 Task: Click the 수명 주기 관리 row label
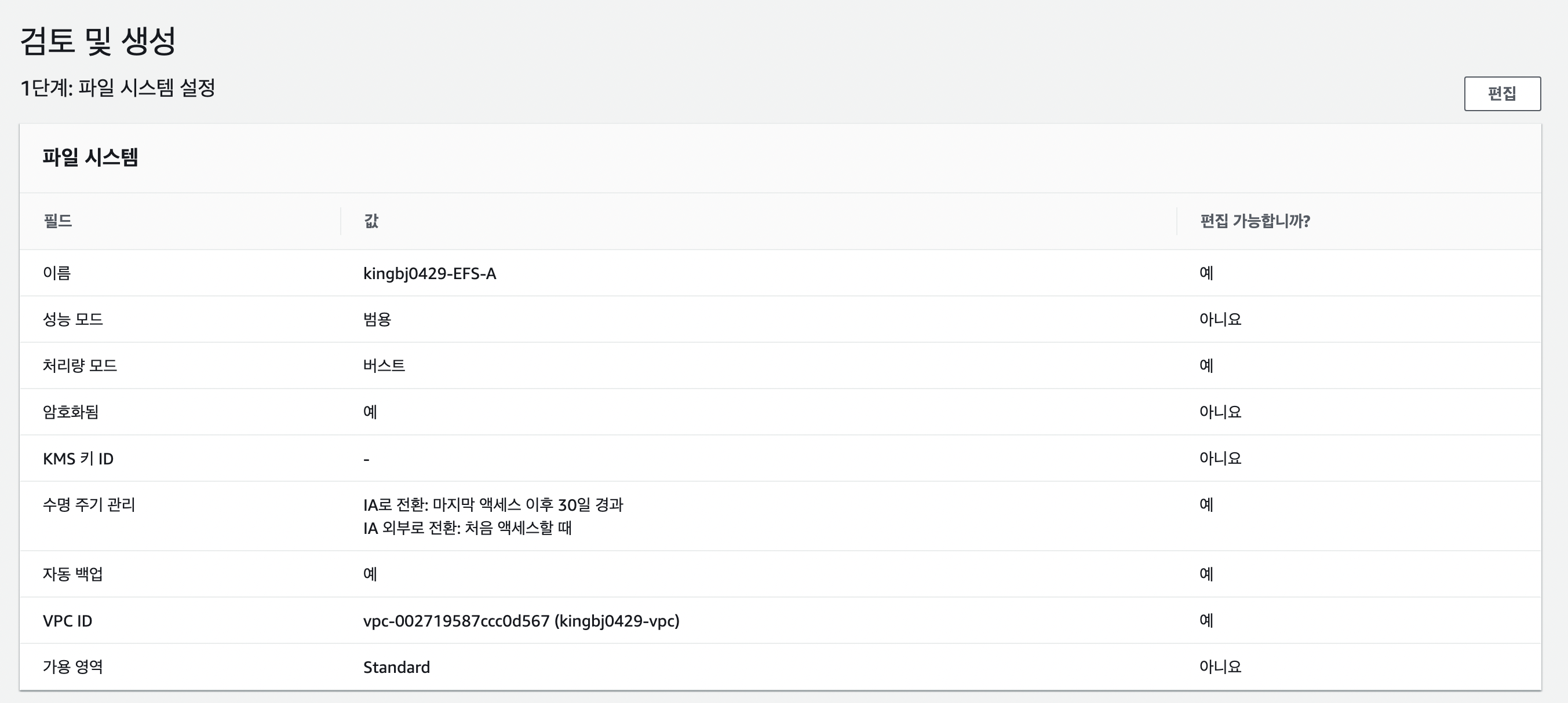[89, 505]
